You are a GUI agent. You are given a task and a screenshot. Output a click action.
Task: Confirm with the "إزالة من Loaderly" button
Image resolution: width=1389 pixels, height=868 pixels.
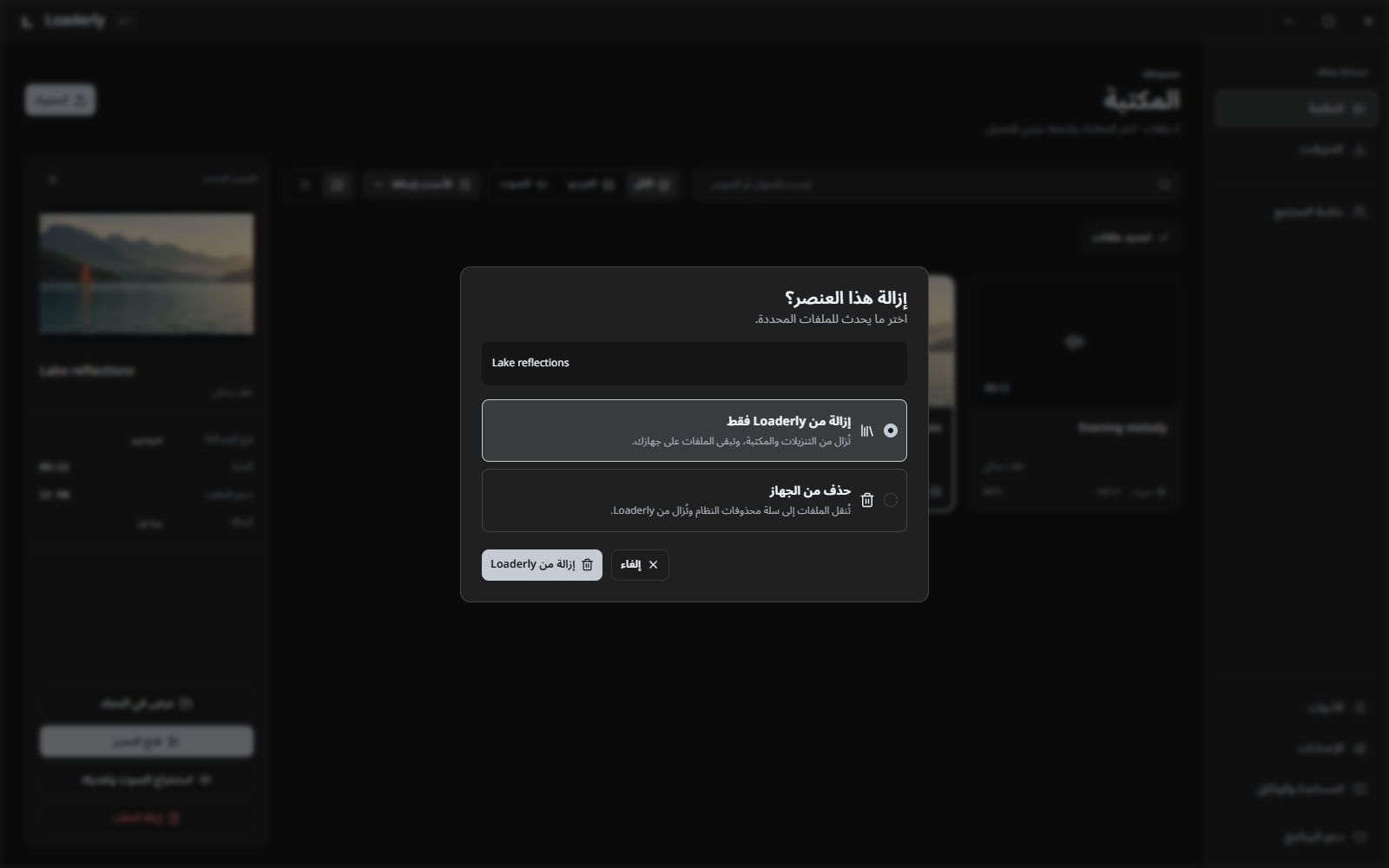tap(542, 565)
